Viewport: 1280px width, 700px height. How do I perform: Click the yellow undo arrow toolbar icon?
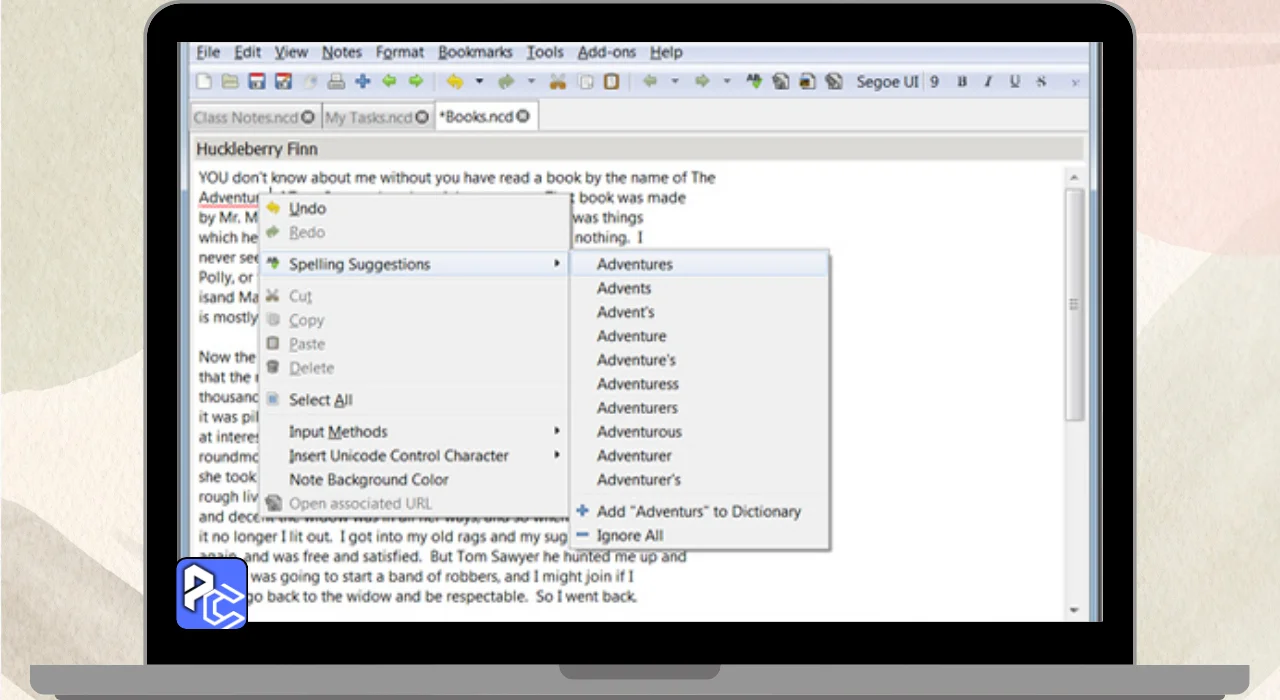pos(455,82)
